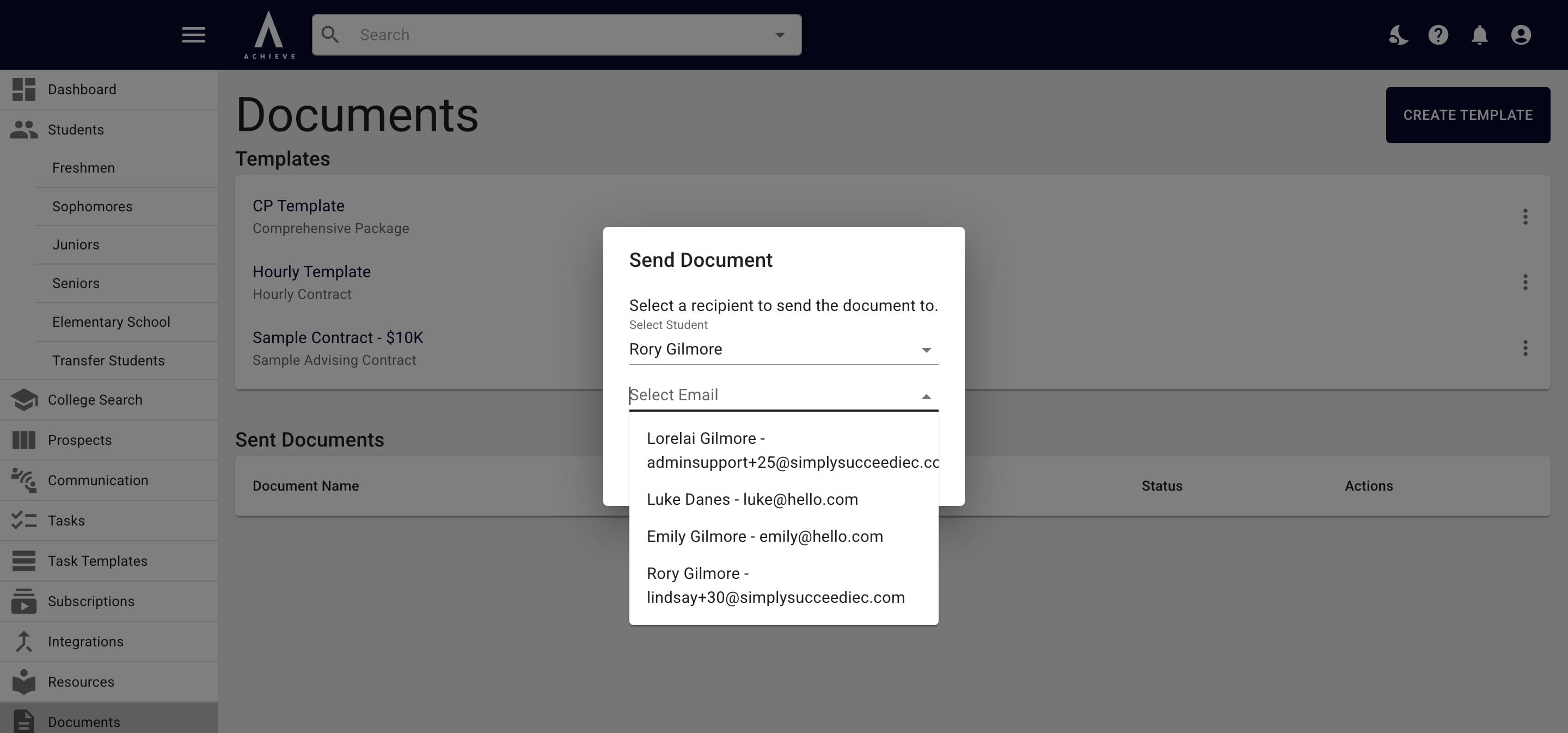Go to Communication page

coord(109,480)
